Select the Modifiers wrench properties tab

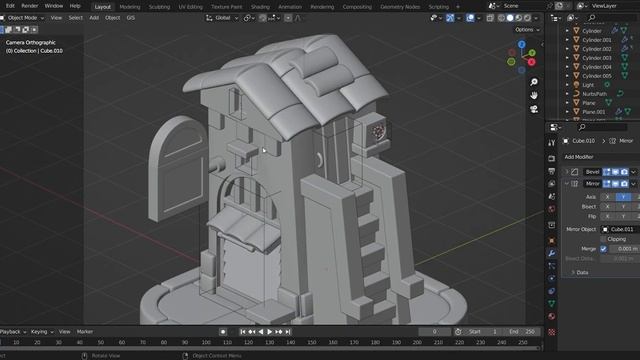point(551,253)
